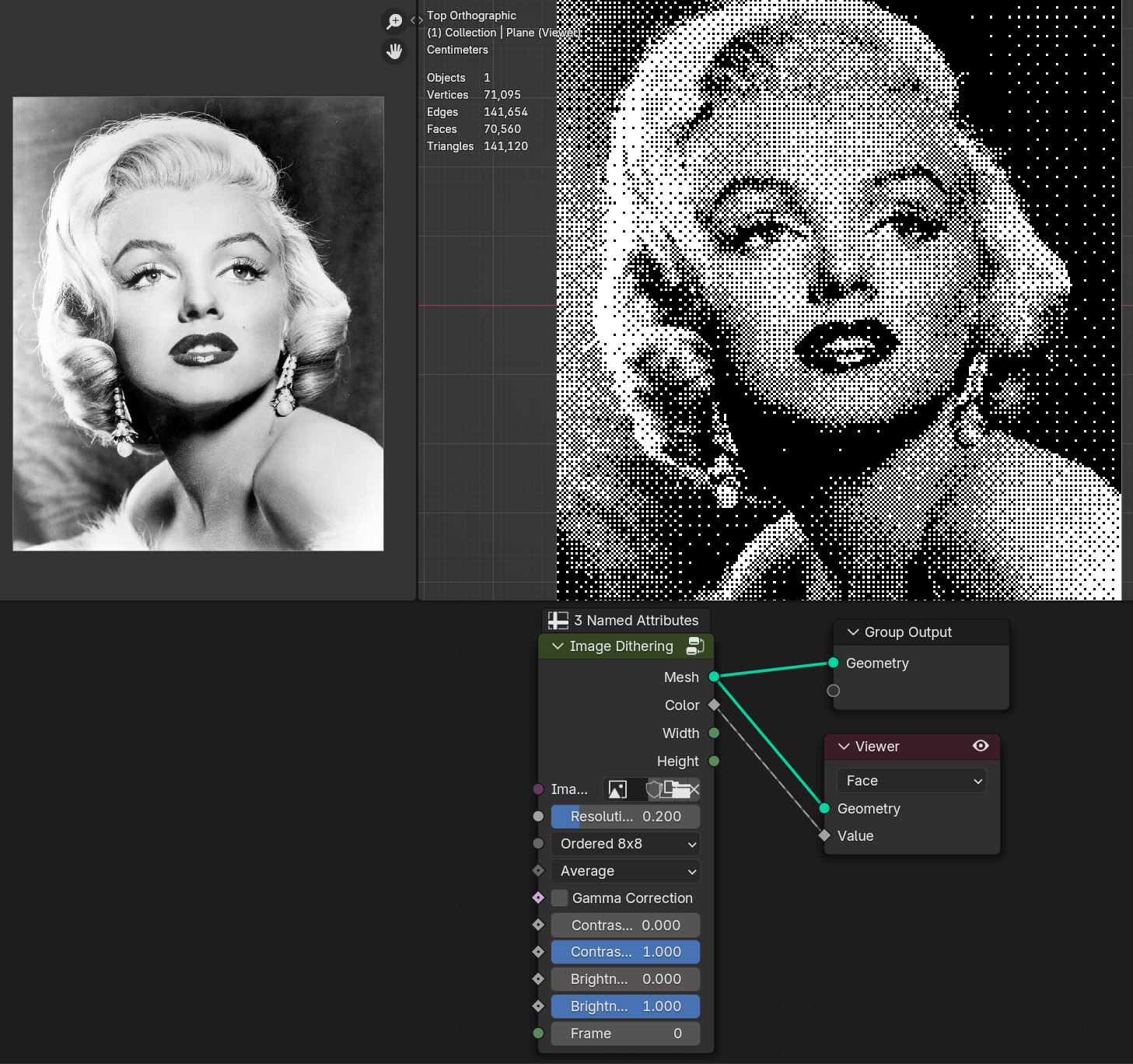The width and height of the screenshot is (1133, 1064).
Task: Toggle the Viewer node eye icon
Action: point(981,746)
